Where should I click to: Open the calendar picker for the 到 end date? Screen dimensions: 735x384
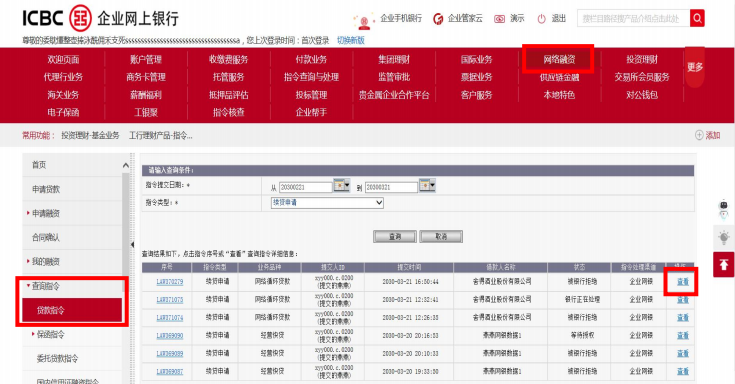click(427, 185)
